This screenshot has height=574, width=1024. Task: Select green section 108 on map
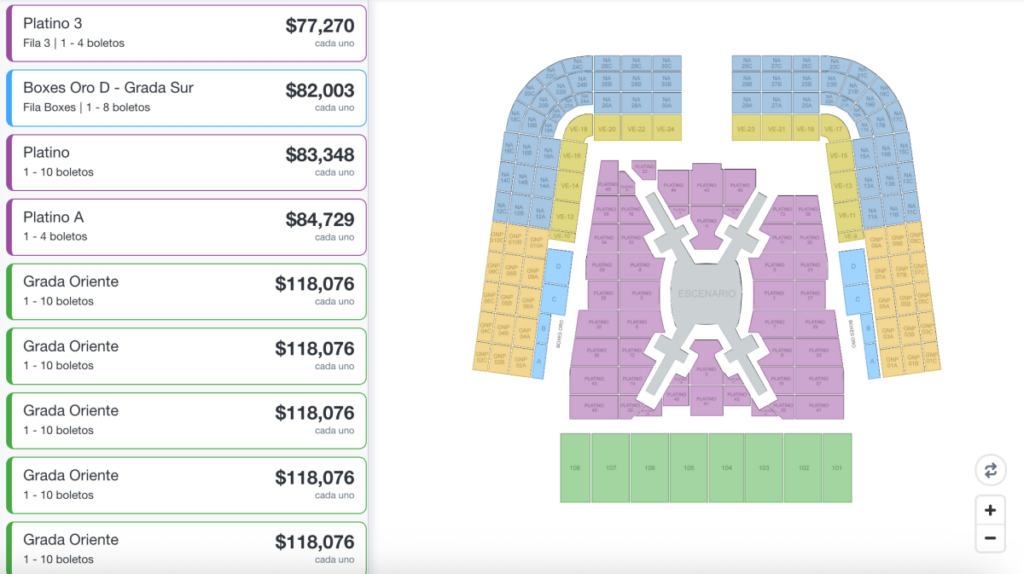(575, 467)
